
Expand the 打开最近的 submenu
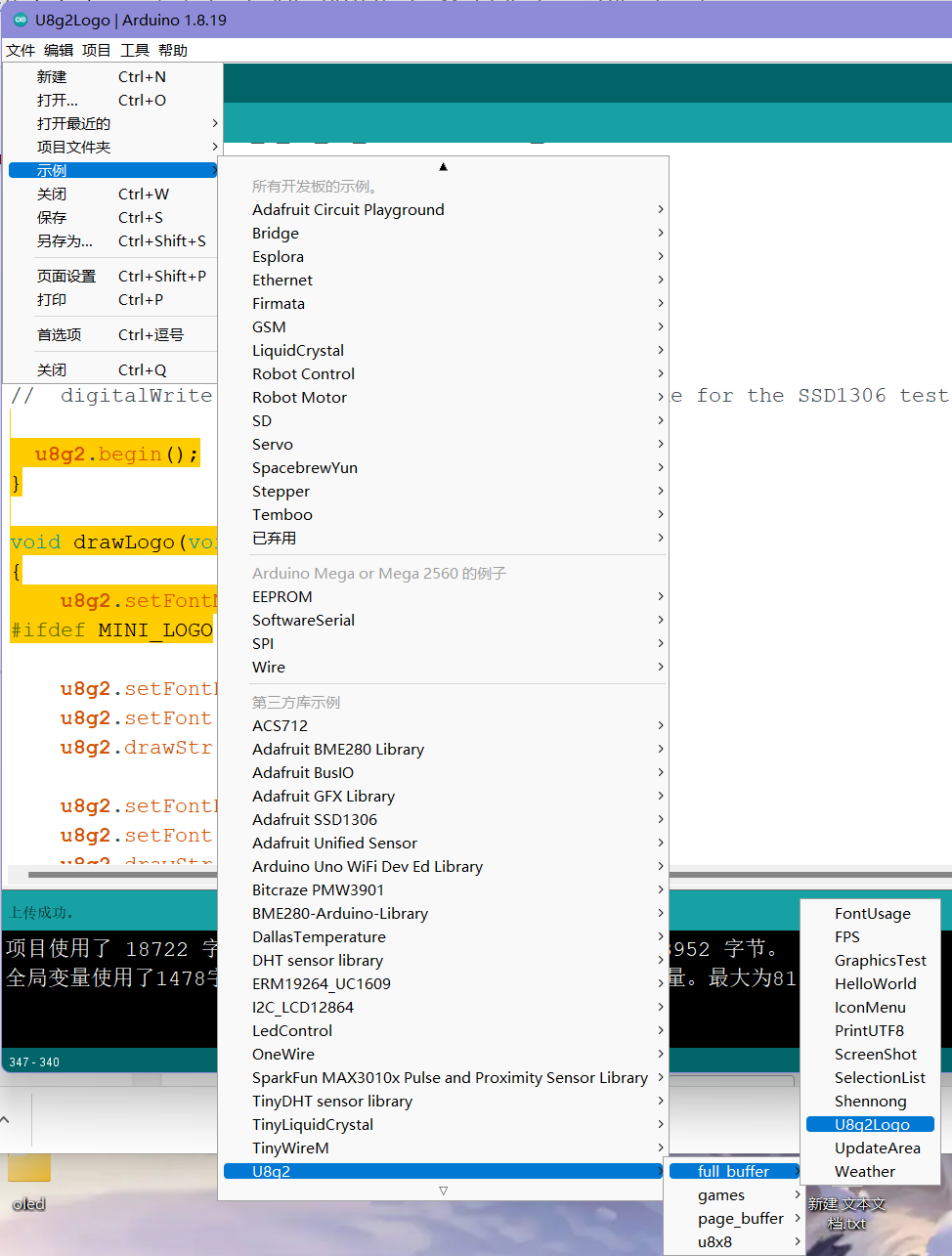click(x=113, y=123)
